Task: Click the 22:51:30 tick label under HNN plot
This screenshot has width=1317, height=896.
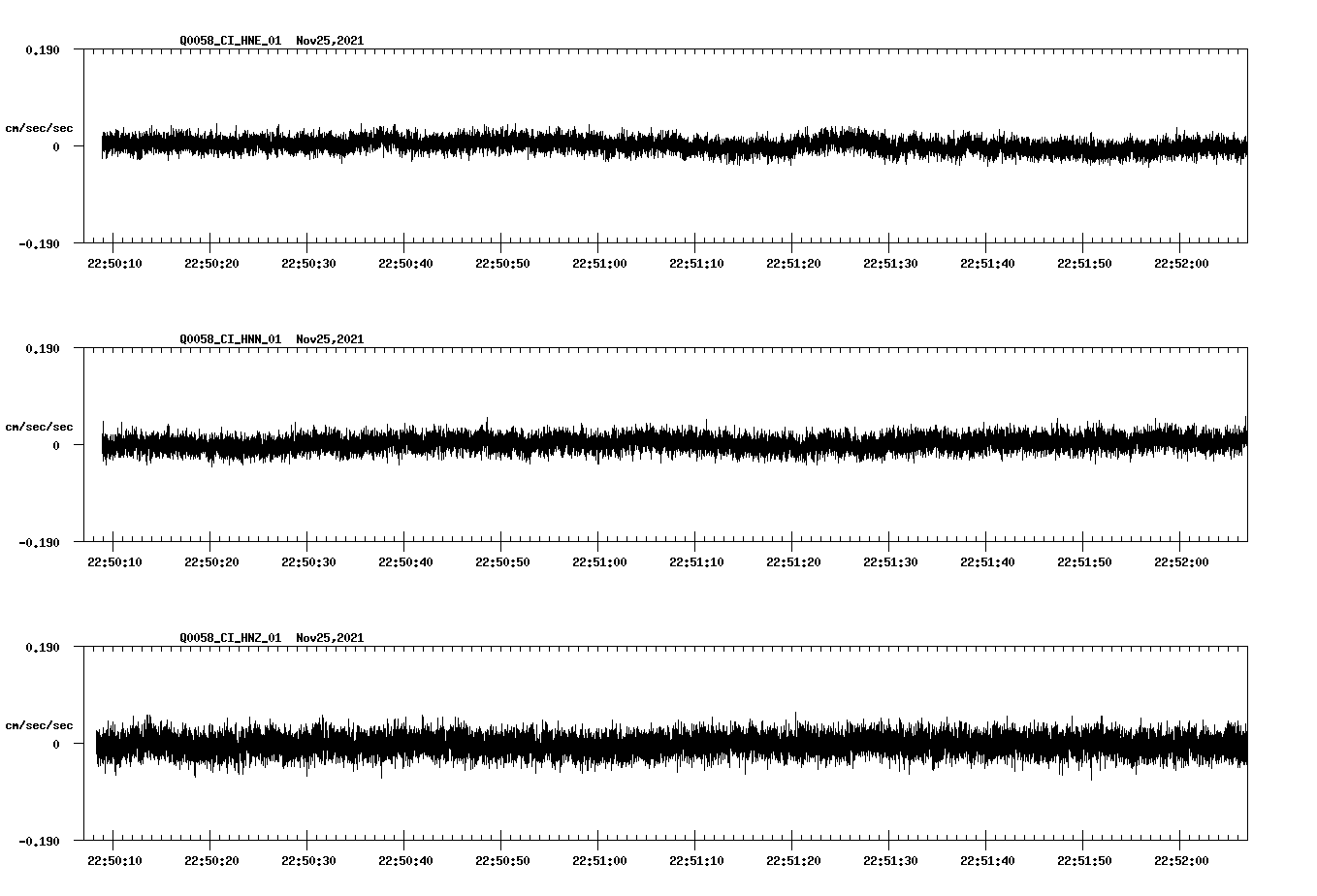Action: pos(889,562)
